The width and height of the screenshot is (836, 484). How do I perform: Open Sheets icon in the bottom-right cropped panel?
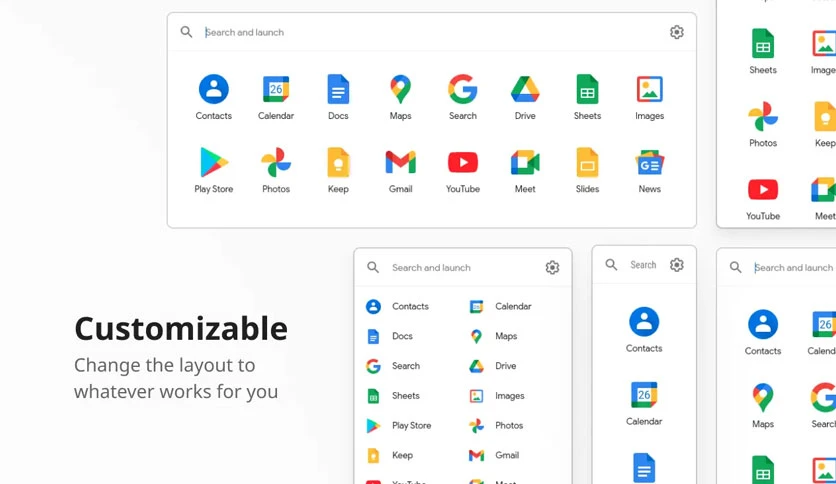pyautogui.click(x=763, y=470)
